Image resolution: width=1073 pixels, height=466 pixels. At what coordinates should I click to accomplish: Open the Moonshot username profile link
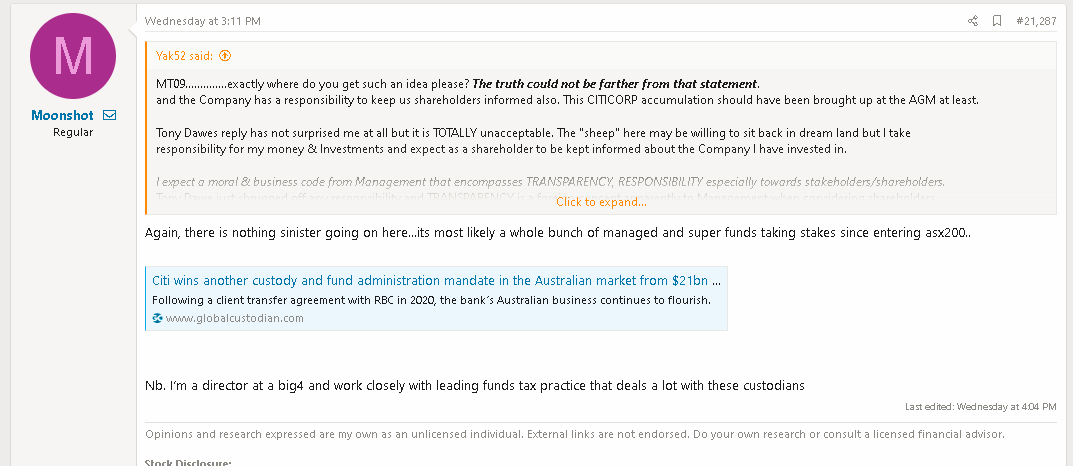pos(62,116)
